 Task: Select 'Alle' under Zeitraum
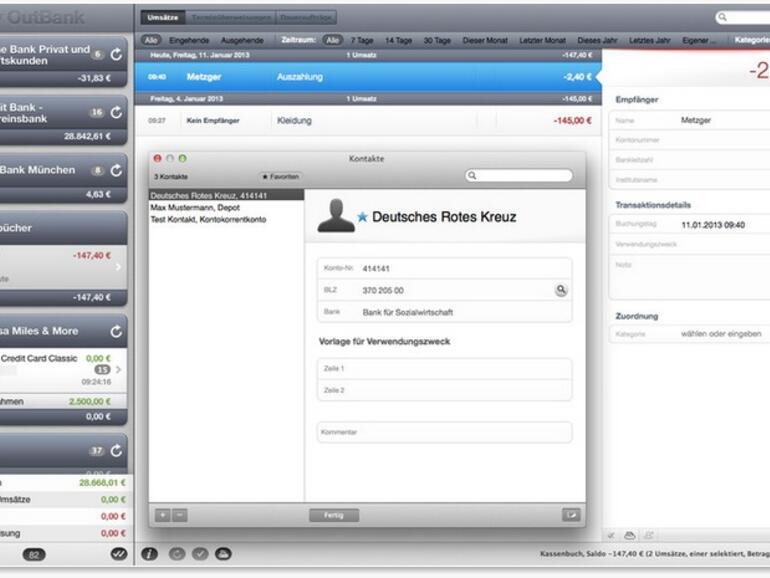coord(332,40)
